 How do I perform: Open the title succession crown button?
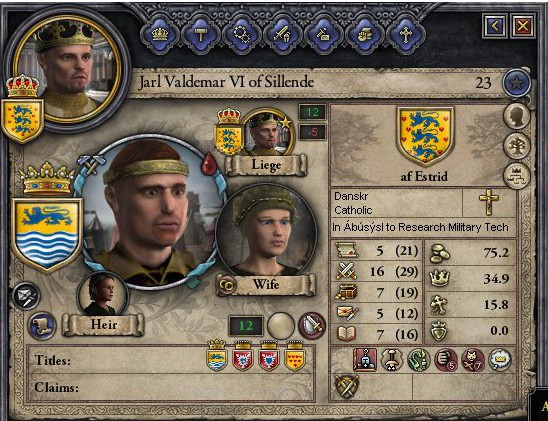pos(517,175)
